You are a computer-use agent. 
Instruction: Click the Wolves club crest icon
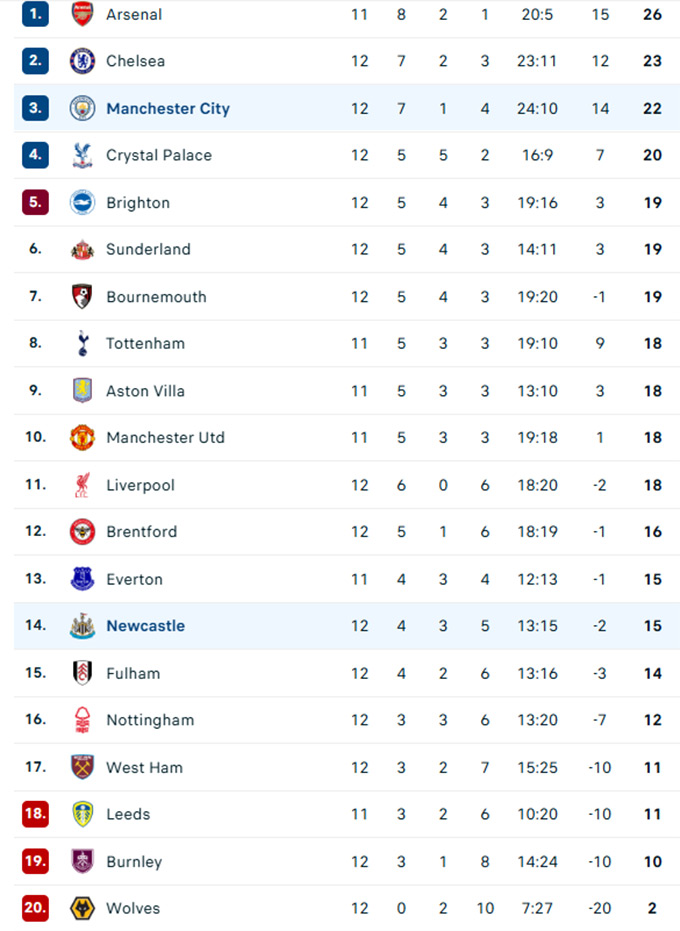82,908
